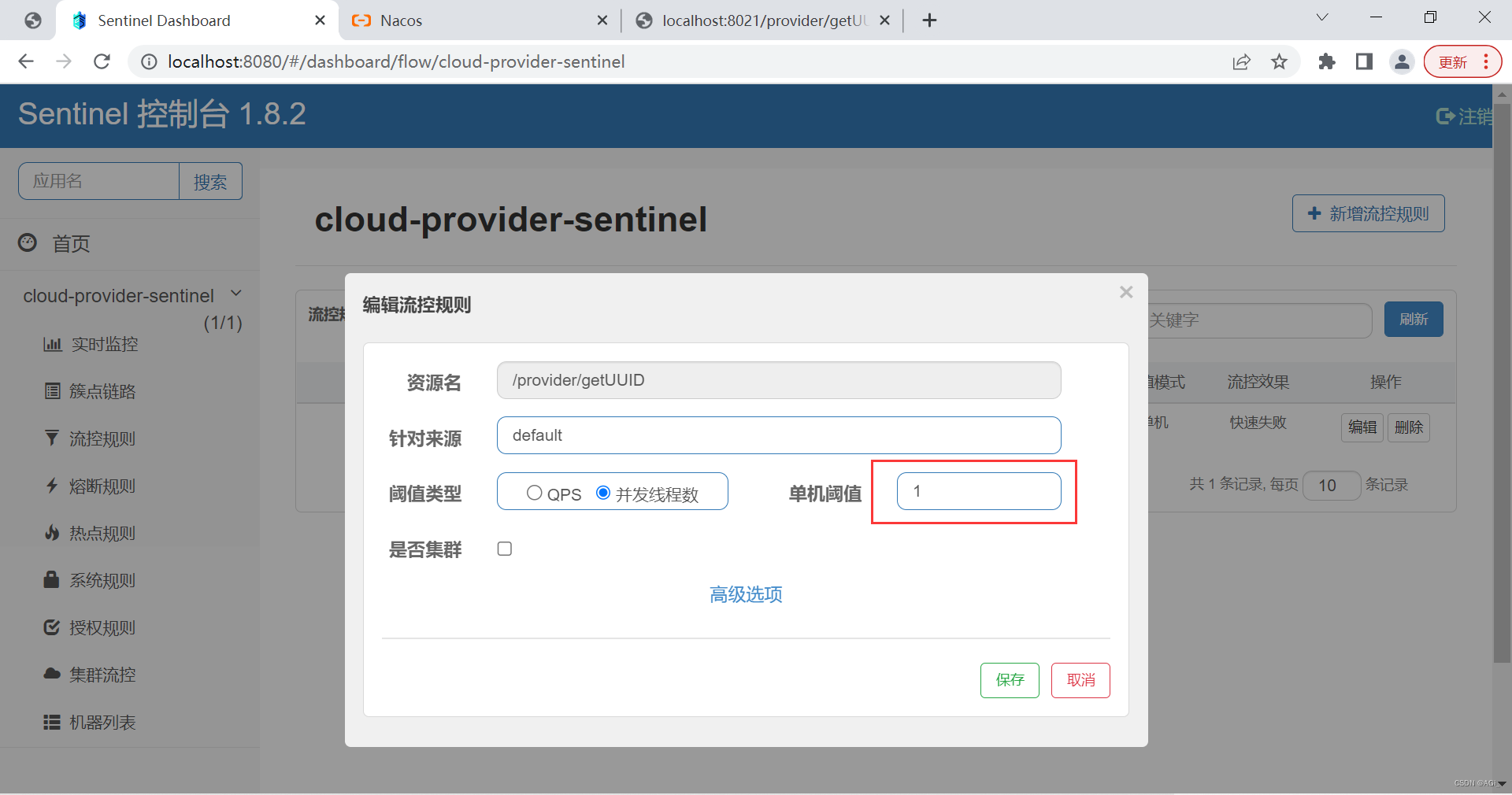Image resolution: width=1512 pixels, height=795 pixels.
Task: Click the 搜索 app search button
Action: point(210,181)
